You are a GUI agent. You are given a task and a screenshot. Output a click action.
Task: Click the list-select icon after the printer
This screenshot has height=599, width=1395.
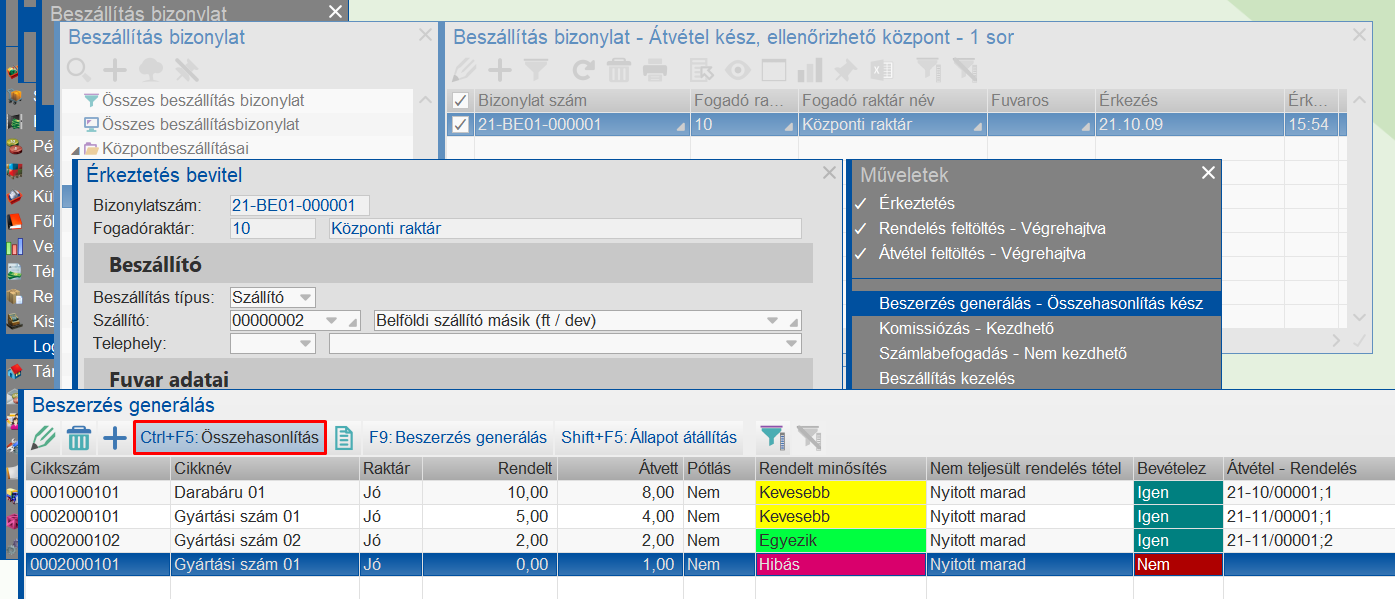703,70
